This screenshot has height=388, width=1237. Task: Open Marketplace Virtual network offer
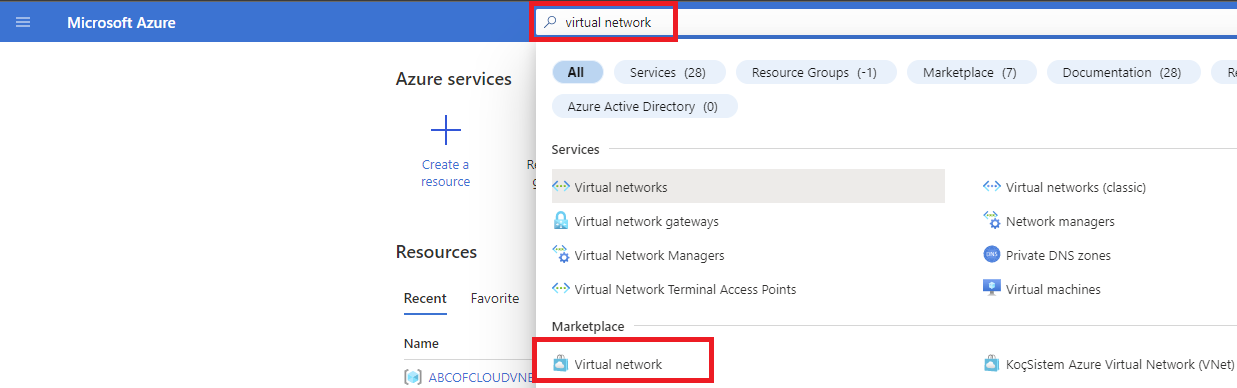618,364
